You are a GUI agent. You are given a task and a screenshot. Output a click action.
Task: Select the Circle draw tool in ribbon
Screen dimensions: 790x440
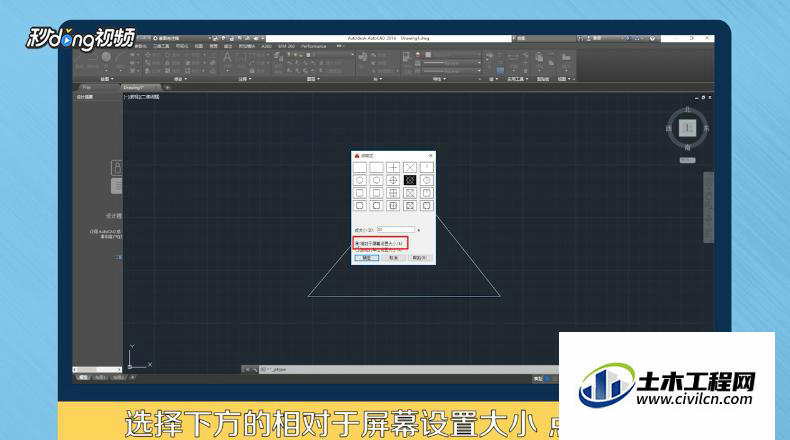pos(106,57)
